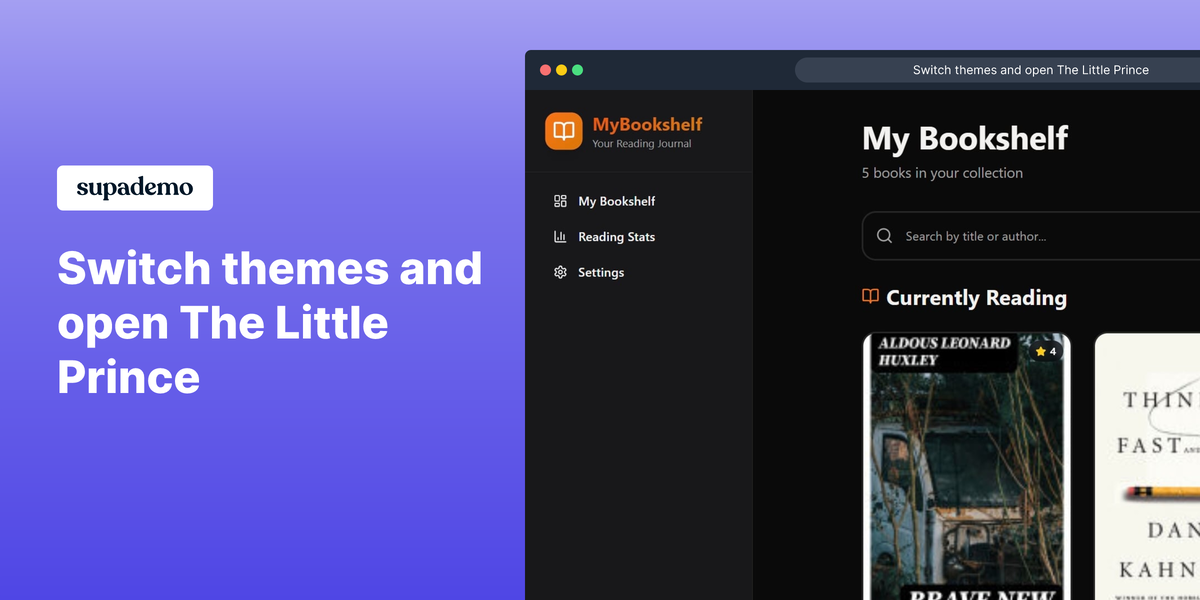Click the Reading Stats bar chart icon

coord(560,236)
